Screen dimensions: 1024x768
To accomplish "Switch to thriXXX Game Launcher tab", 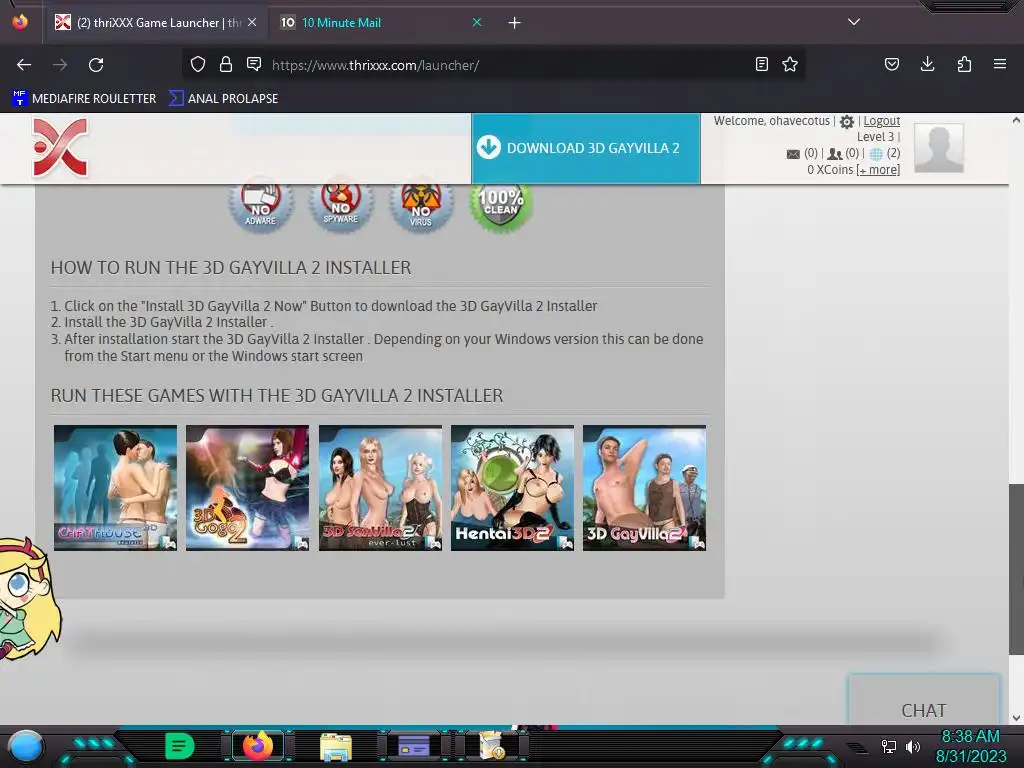I will click(x=157, y=23).
